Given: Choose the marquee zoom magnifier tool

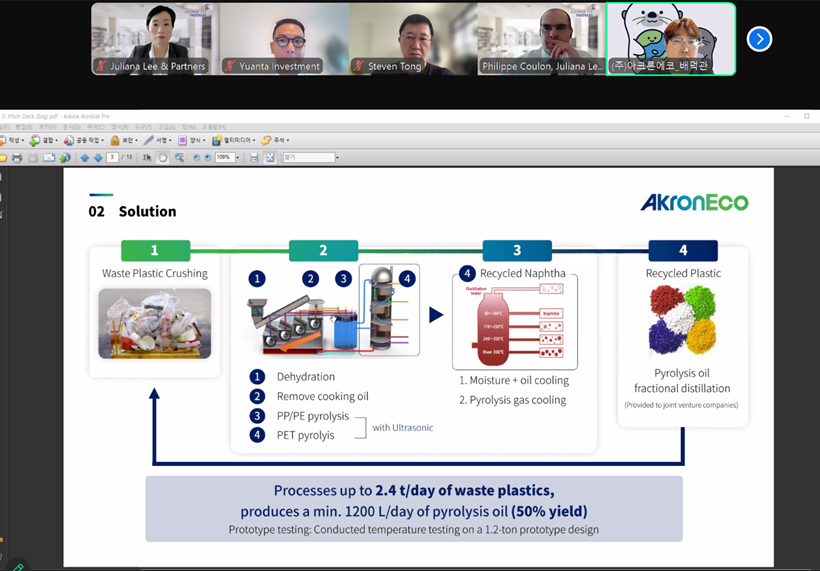Looking at the screenshot, I should click(x=179, y=157).
